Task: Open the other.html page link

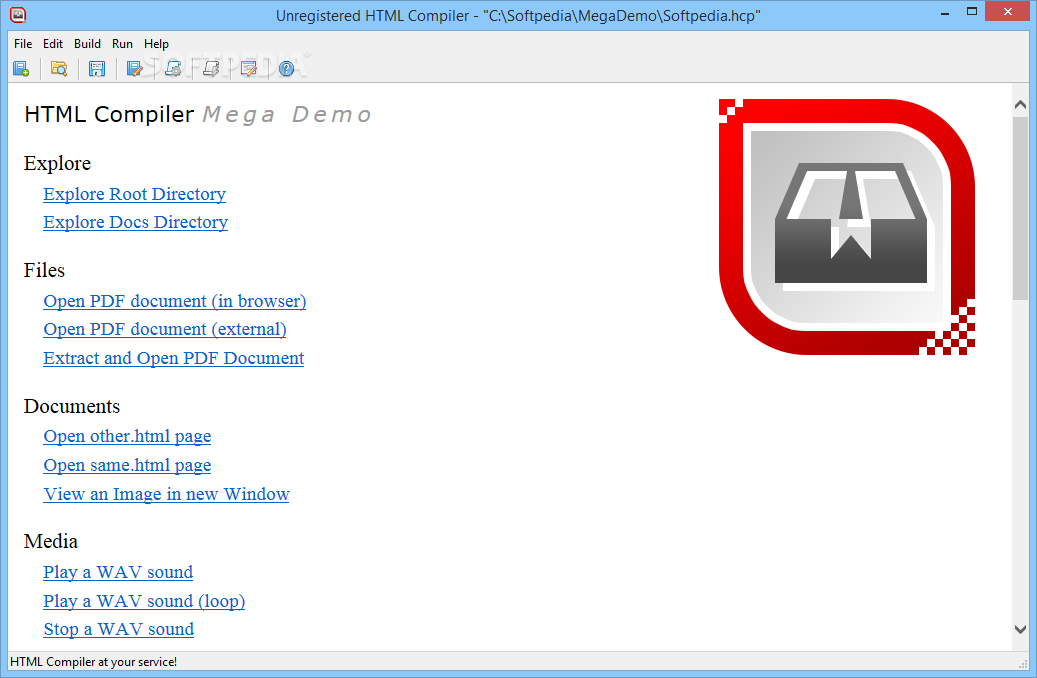Action: tap(127, 437)
